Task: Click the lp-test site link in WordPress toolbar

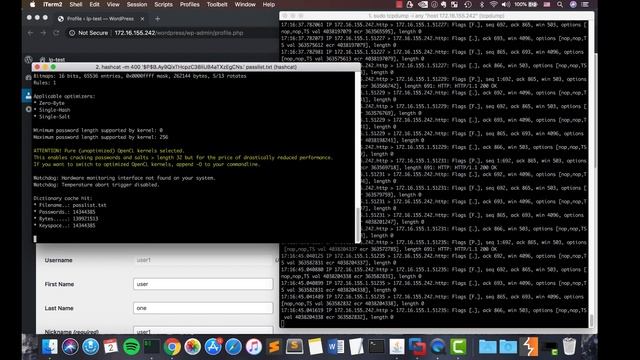Action: 53,60
